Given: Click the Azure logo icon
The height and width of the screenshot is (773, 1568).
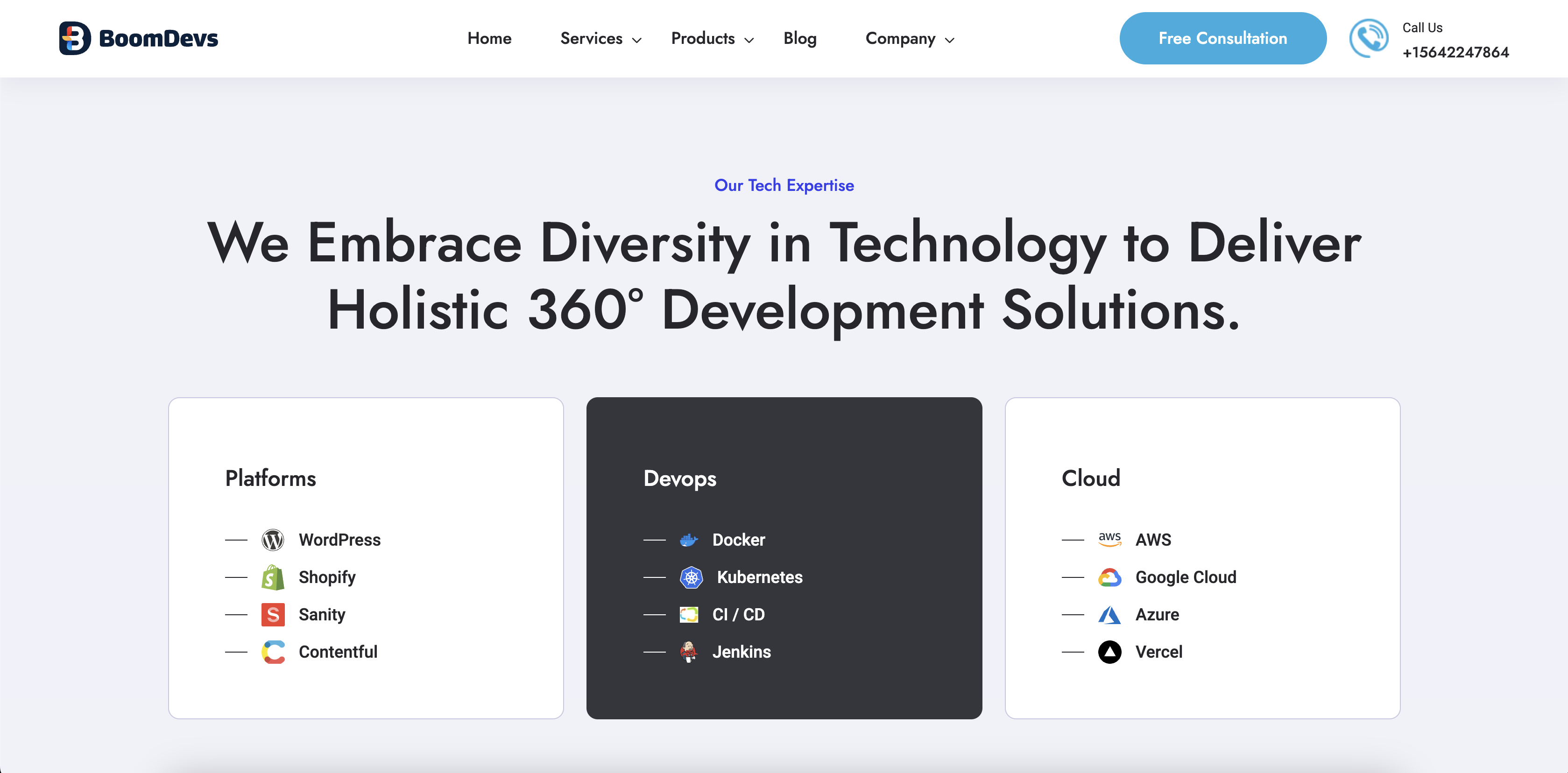Looking at the screenshot, I should [x=1109, y=615].
